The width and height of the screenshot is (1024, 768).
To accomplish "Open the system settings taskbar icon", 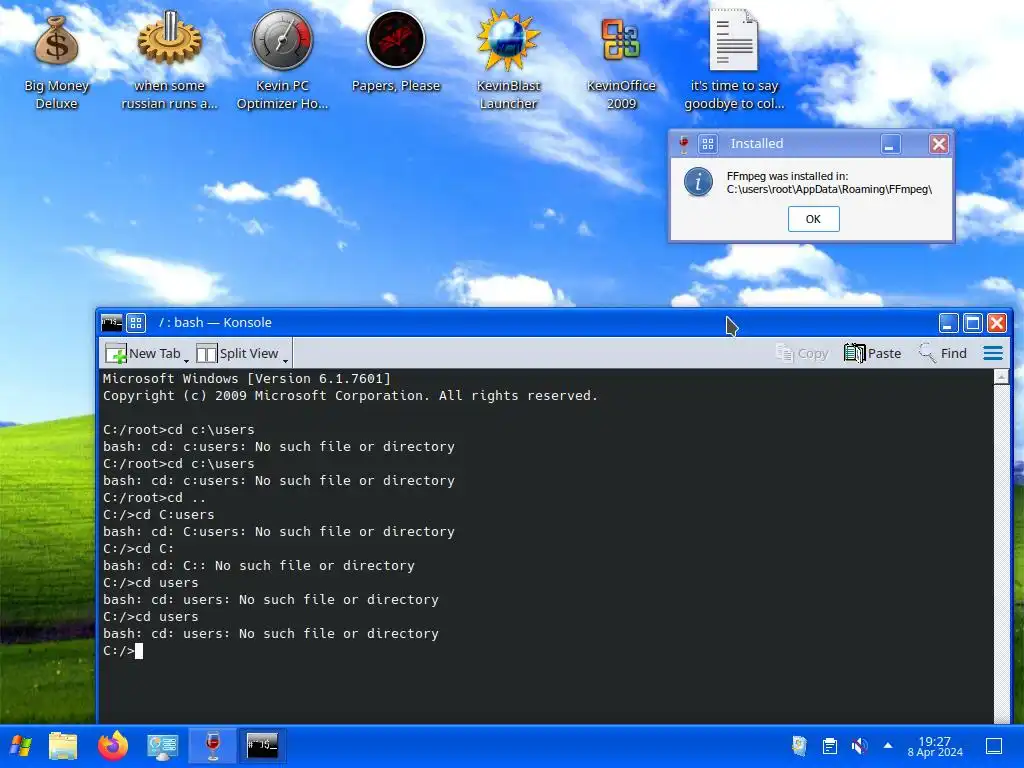I will (163, 746).
